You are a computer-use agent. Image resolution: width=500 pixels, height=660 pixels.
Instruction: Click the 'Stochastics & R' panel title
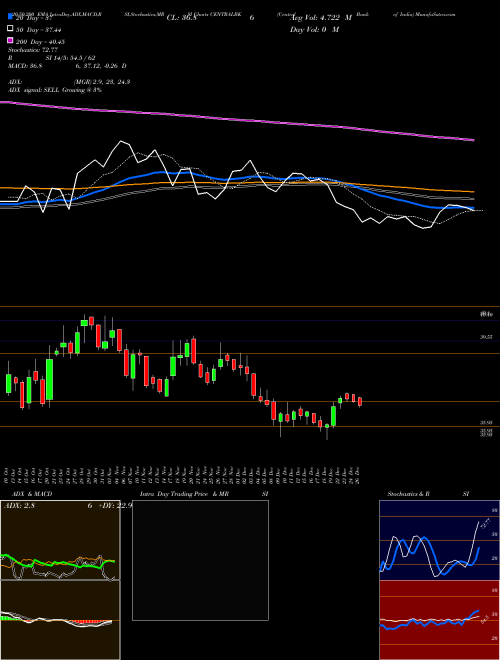tap(408, 494)
